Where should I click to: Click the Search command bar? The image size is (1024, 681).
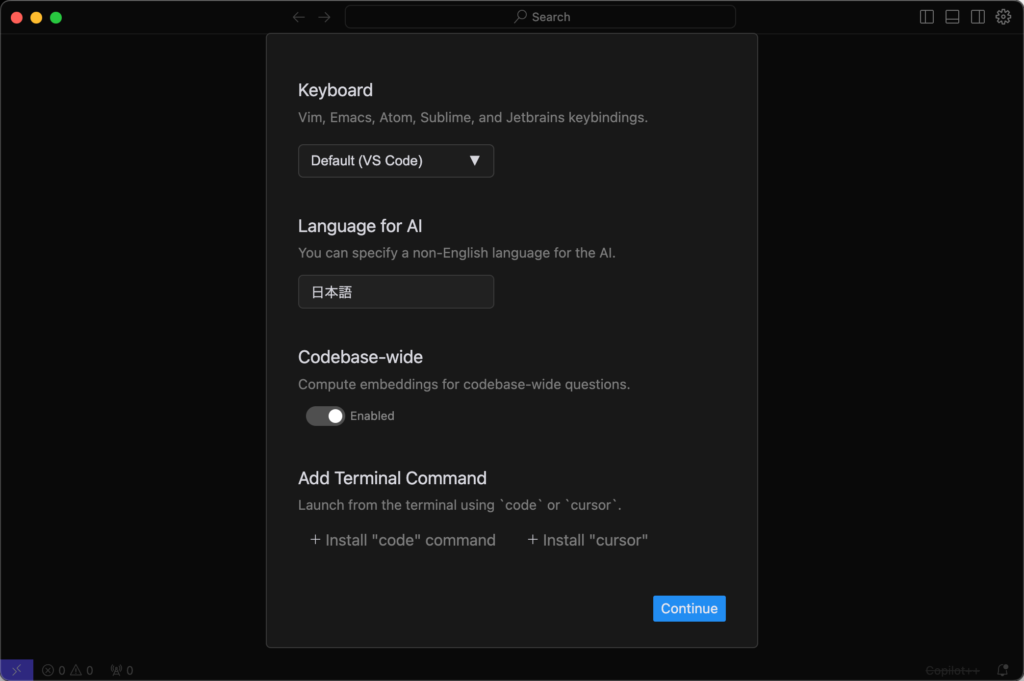pos(540,17)
